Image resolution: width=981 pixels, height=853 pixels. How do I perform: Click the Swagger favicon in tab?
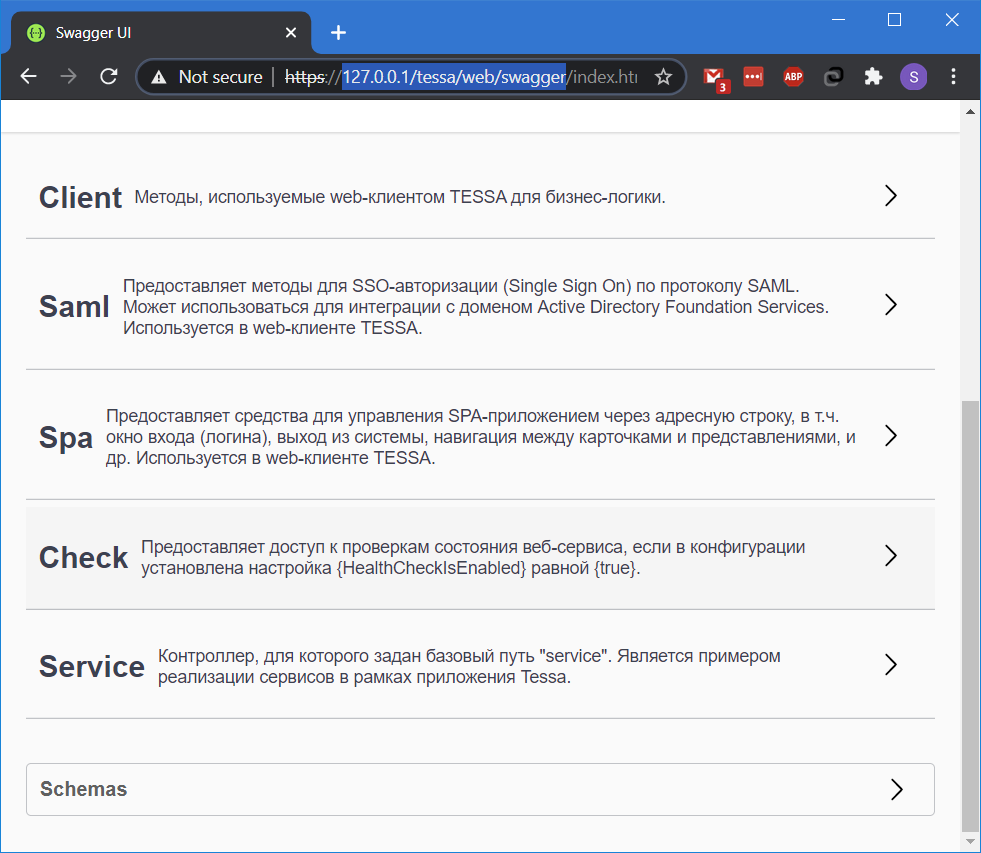36,33
